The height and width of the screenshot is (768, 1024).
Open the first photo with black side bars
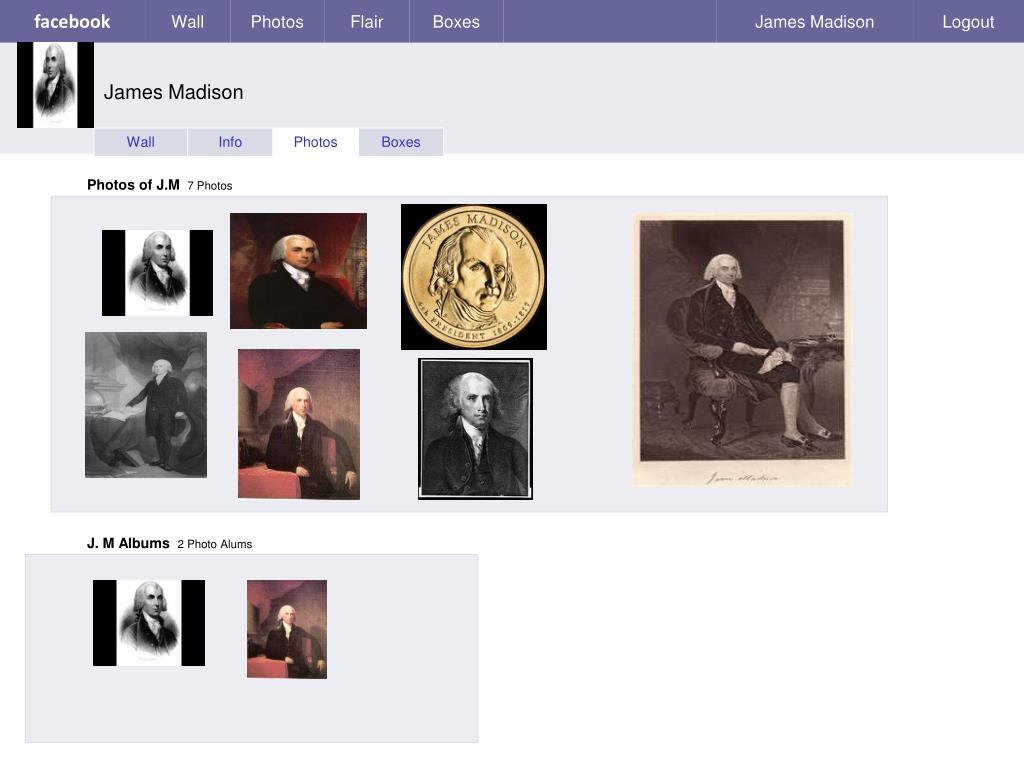(157, 273)
